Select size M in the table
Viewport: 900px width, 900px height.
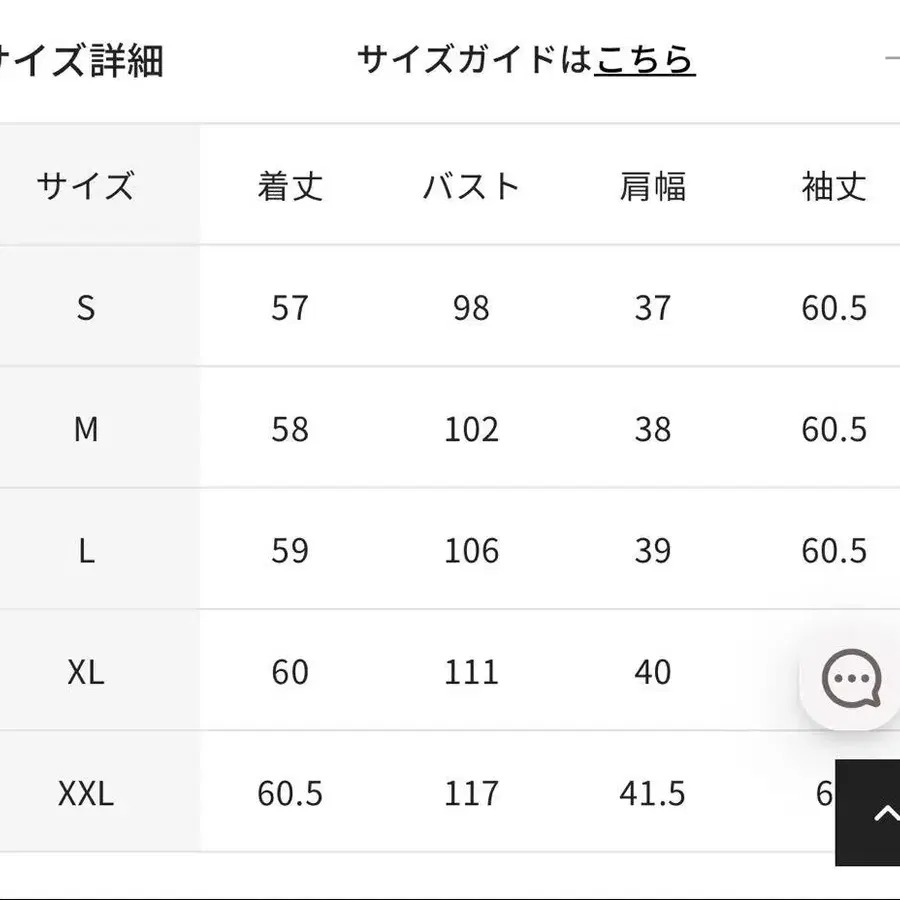pos(86,429)
